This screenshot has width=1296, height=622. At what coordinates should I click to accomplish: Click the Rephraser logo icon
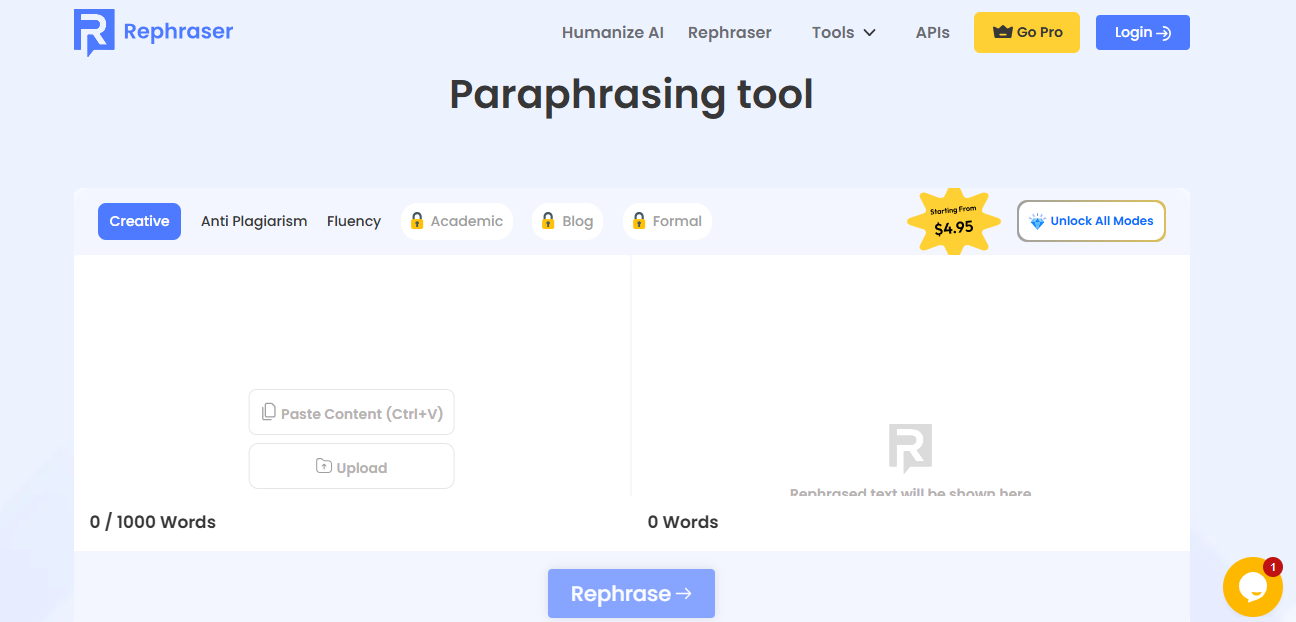(94, 32)
